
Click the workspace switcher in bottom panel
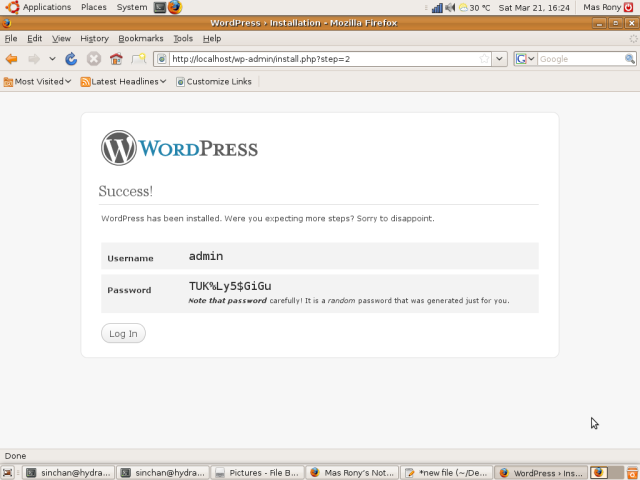click(x=607, y=473)
